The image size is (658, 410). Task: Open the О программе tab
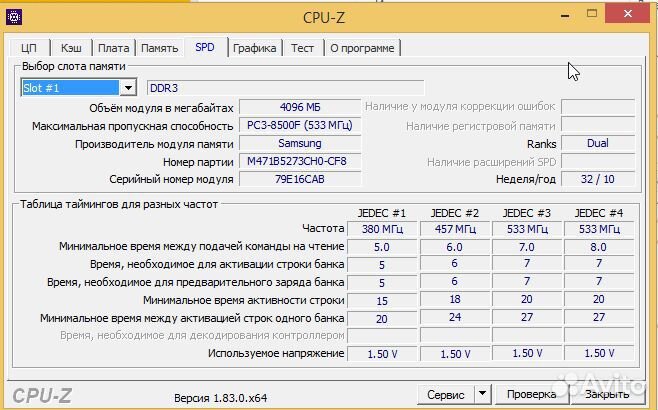tap(362, 48)
